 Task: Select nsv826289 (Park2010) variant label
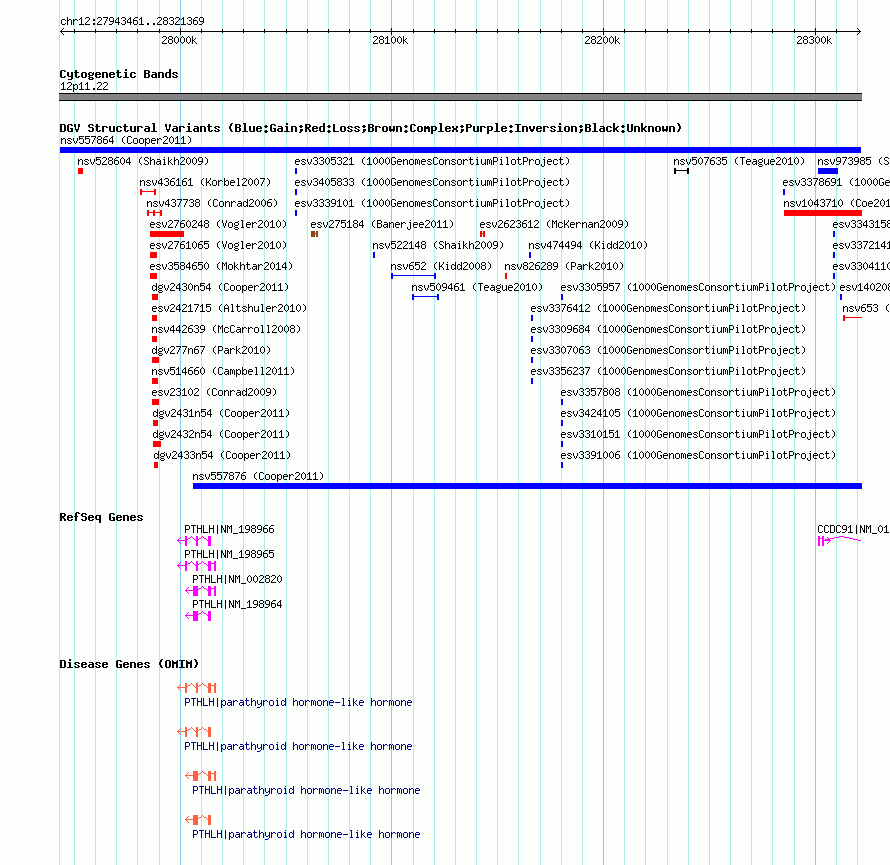tap(564, 266)
